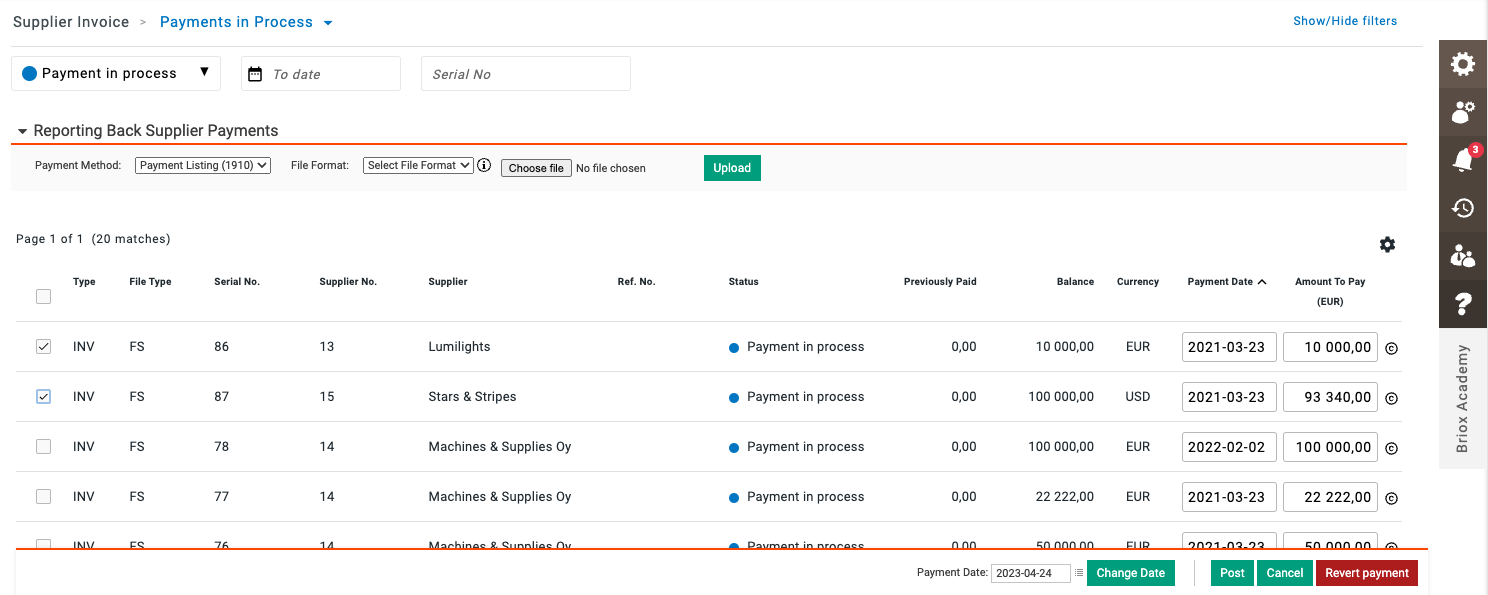Open the settings gear in right sidebar
This screenshot has height=595, width=1488.
[x=1462, y=65]
